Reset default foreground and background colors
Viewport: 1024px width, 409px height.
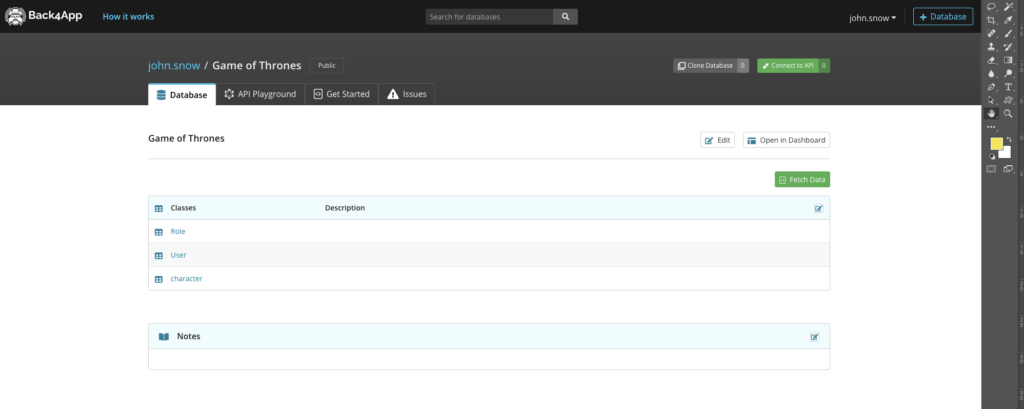click(x=992, y=157)
